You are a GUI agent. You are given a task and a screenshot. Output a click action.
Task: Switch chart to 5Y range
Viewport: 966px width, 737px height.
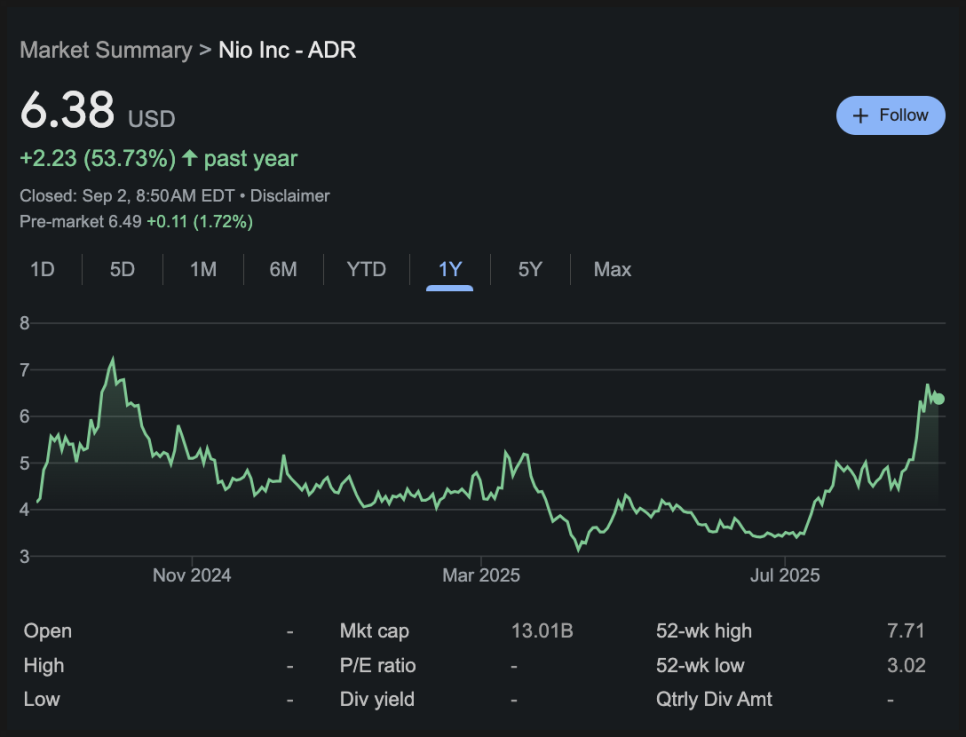tap(530, 269)
